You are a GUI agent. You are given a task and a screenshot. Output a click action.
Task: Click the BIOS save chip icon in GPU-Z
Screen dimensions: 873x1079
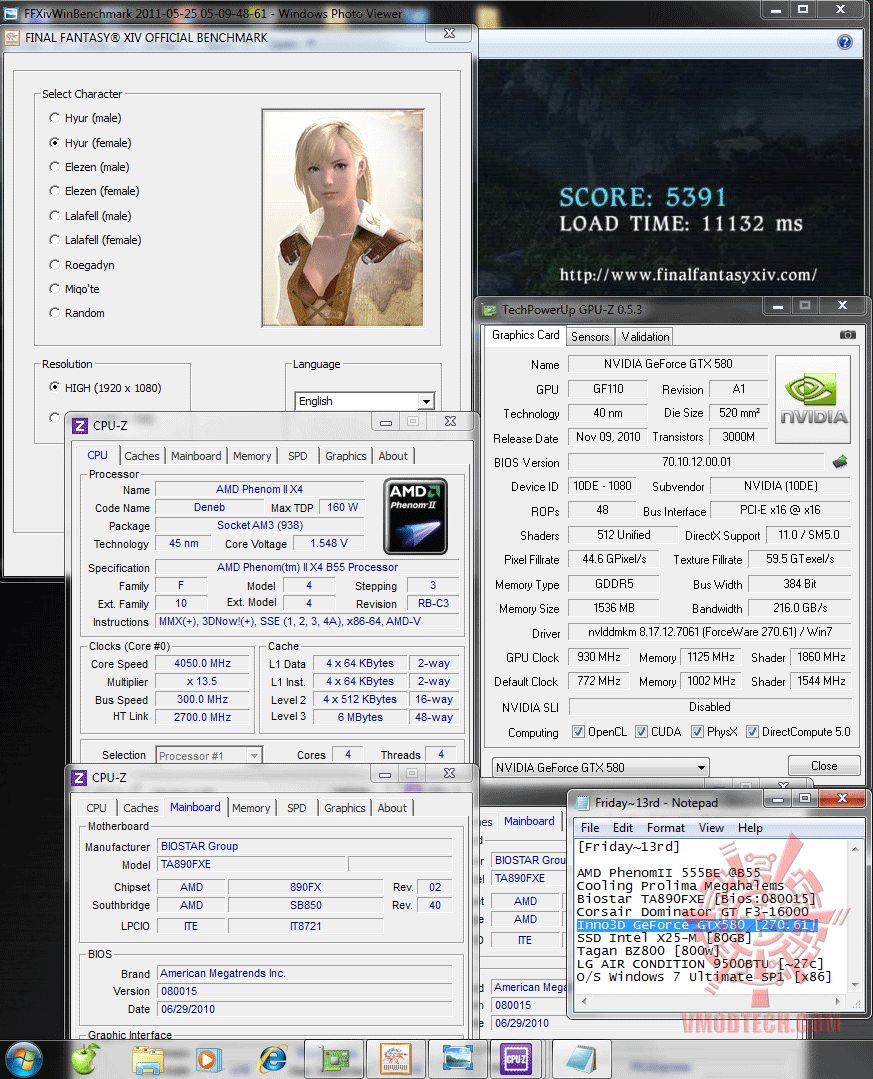[x=839, y=462]
